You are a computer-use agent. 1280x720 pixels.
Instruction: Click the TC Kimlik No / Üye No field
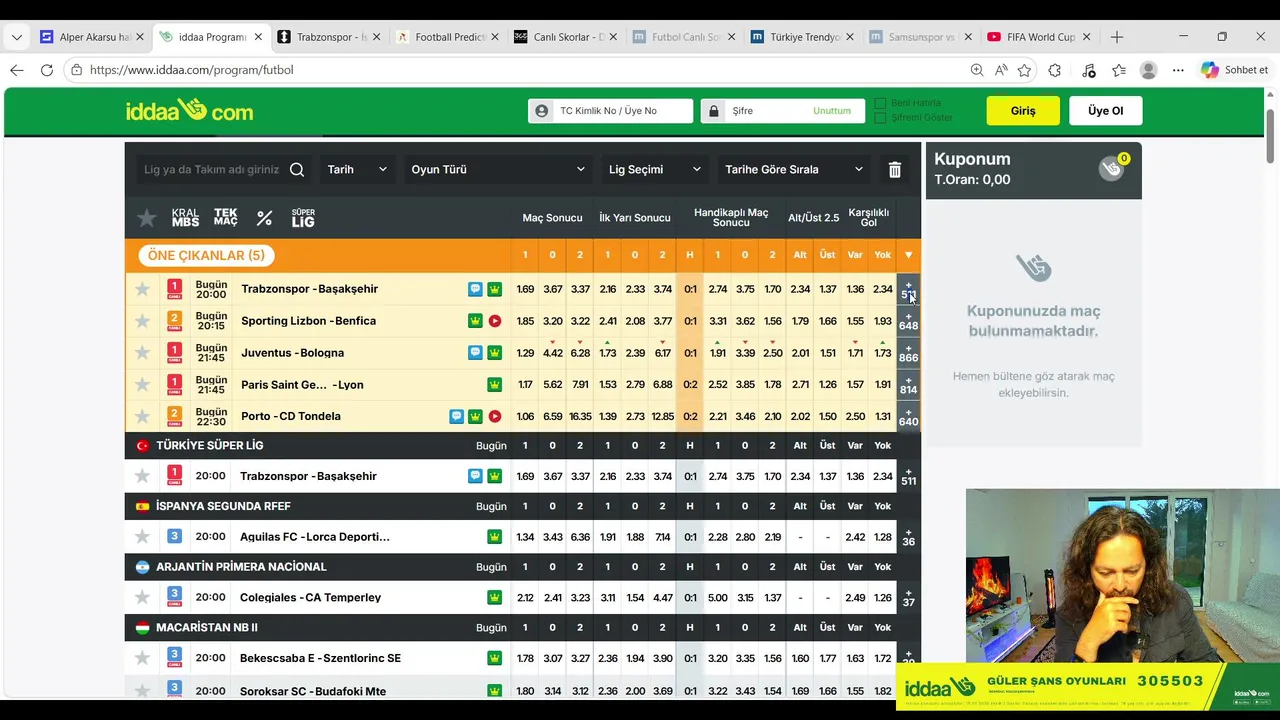pos(610,111)
